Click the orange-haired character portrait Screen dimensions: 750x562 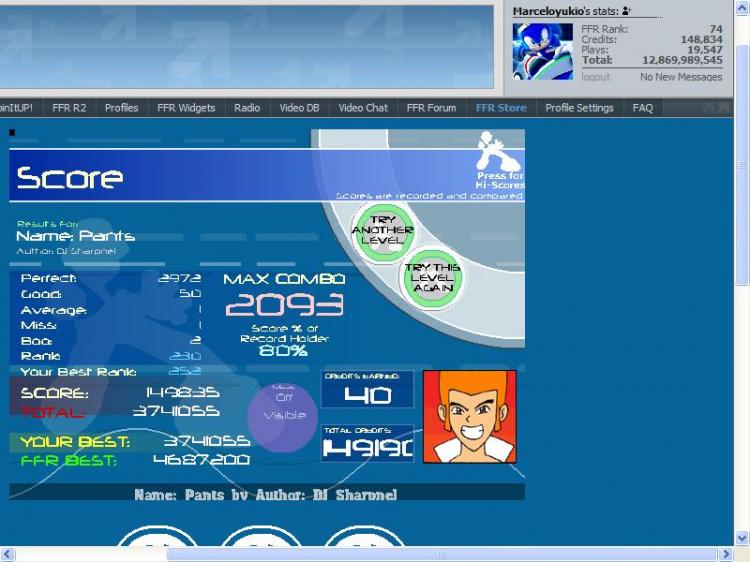(470, 417)
